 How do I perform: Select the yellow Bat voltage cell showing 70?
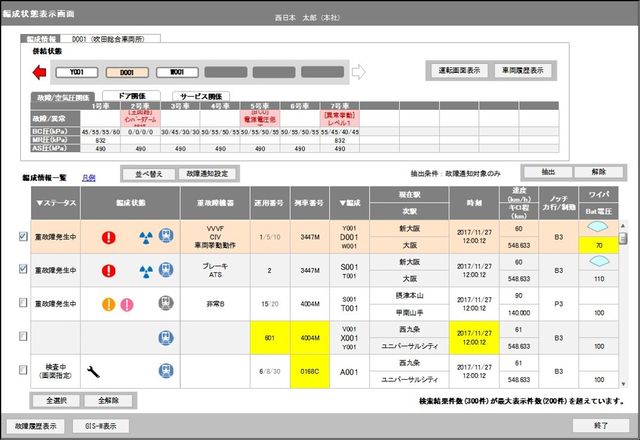(x=598, y=245)
